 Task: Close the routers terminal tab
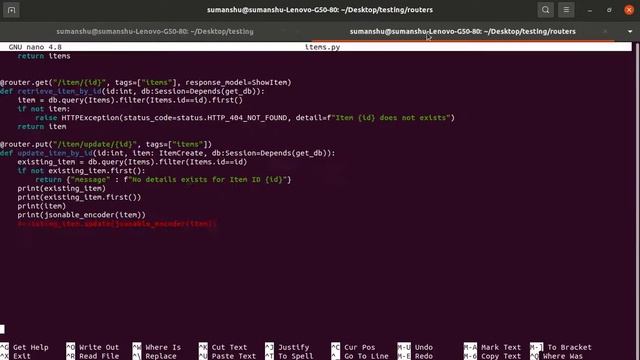[605, 31]
